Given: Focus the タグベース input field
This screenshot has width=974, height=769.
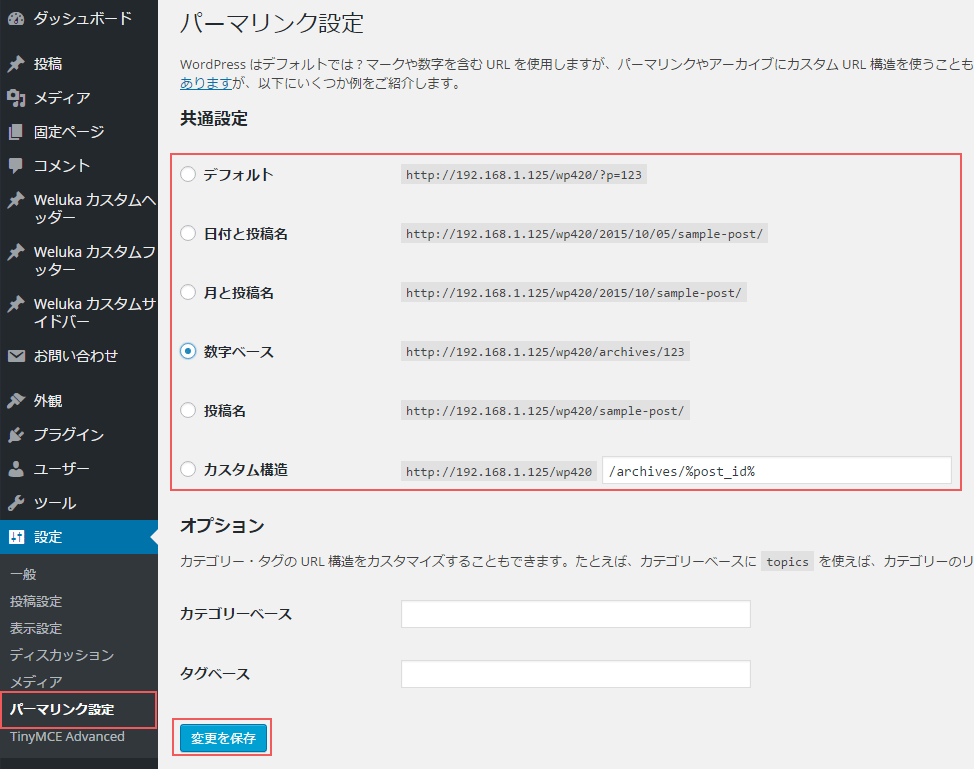Looking at the screenshot, I should (x=576, y=674).
